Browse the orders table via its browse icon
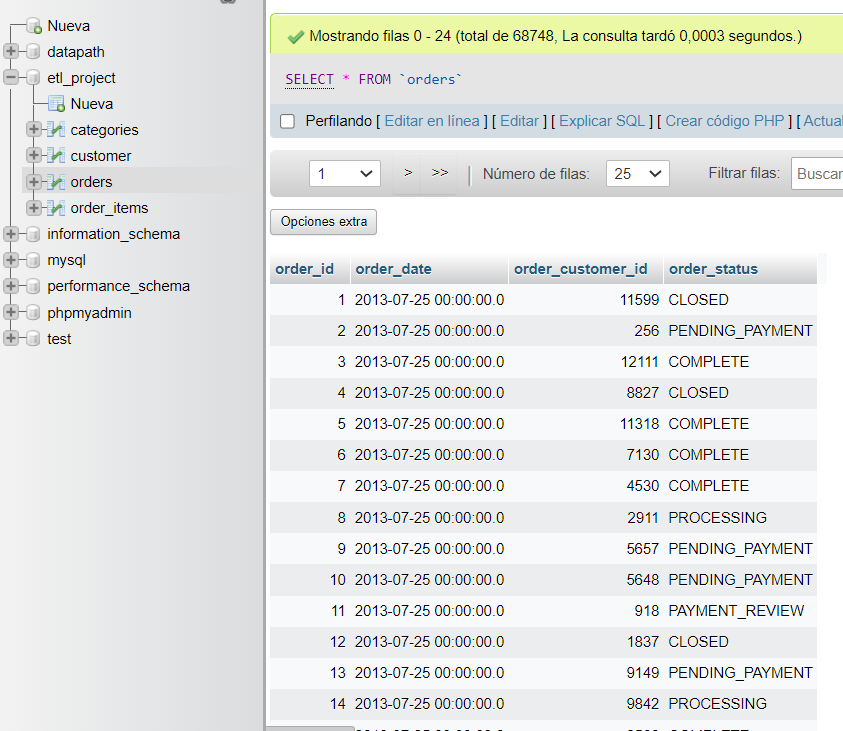843x731 pixels. pyautogui.click(x=56, y=181)
